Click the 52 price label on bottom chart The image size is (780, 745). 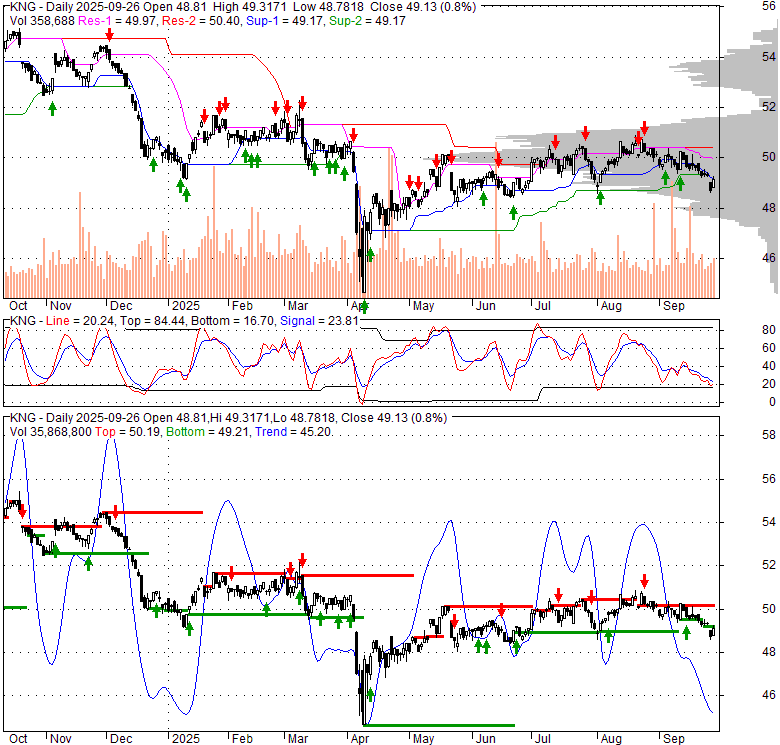click(x=769, y=565)
